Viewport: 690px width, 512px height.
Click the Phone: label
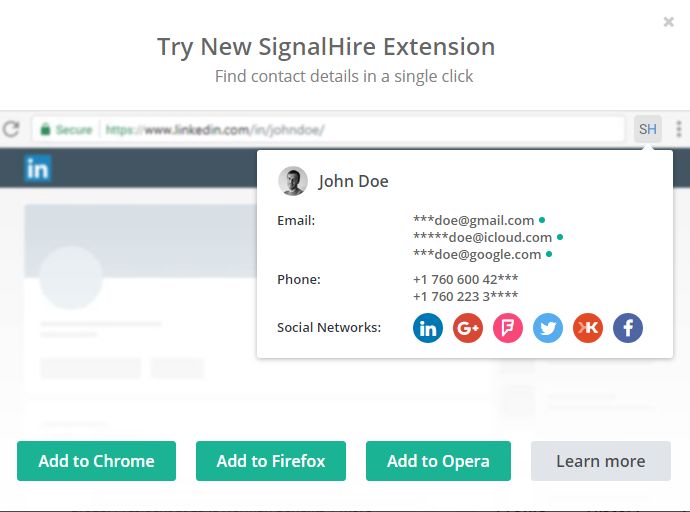299,279
